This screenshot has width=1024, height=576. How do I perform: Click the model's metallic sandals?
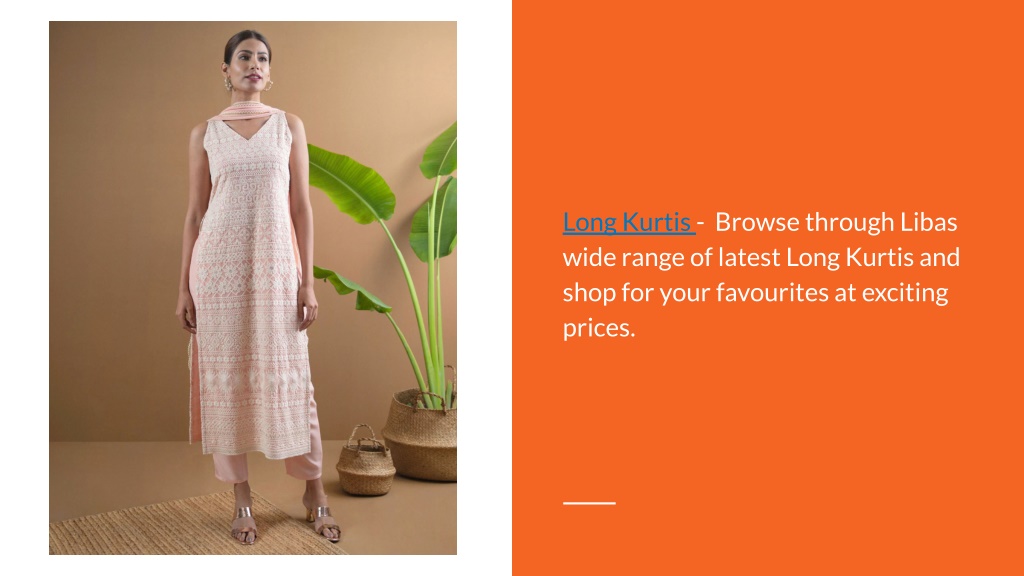pos(284,522)
